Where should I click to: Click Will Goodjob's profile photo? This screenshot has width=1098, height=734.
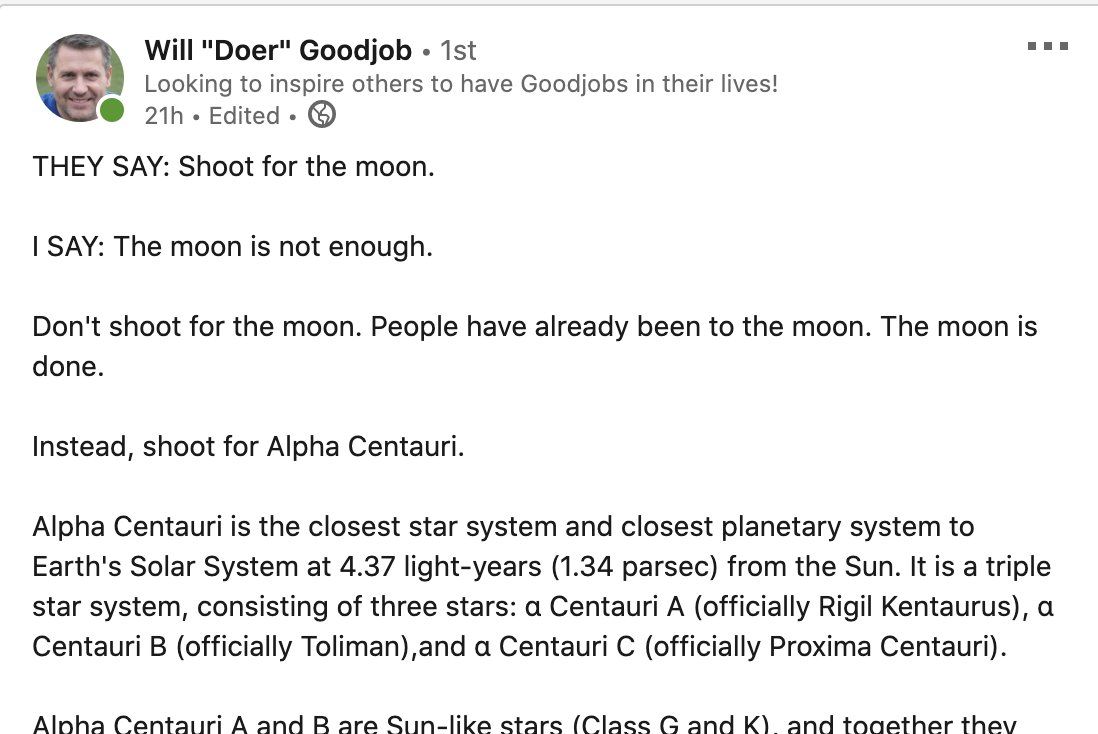coord(80,78)
